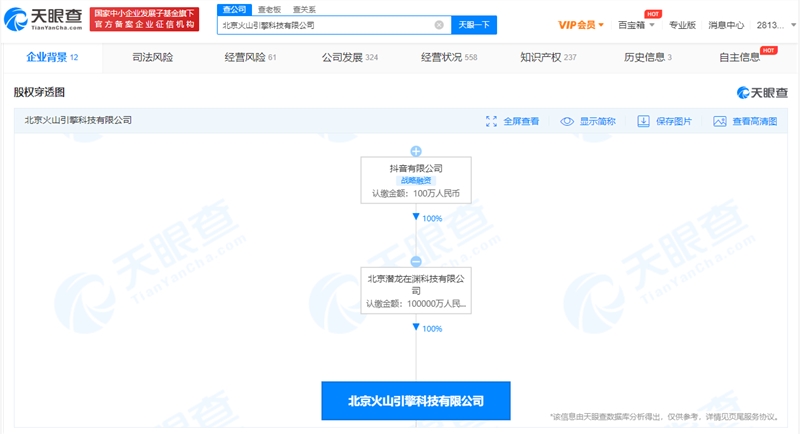Click the 专业版 link
800x434 pixels.
(682, 25)
